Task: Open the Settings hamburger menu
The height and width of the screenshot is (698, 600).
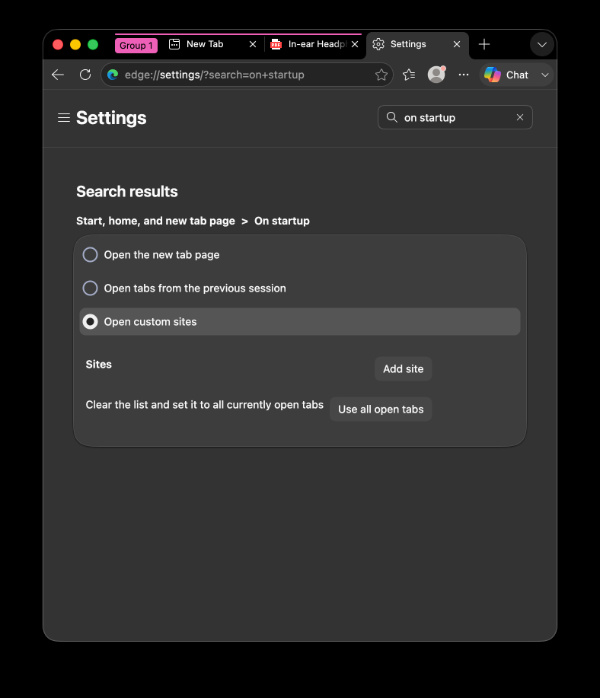Action: (x=64, y=118)
